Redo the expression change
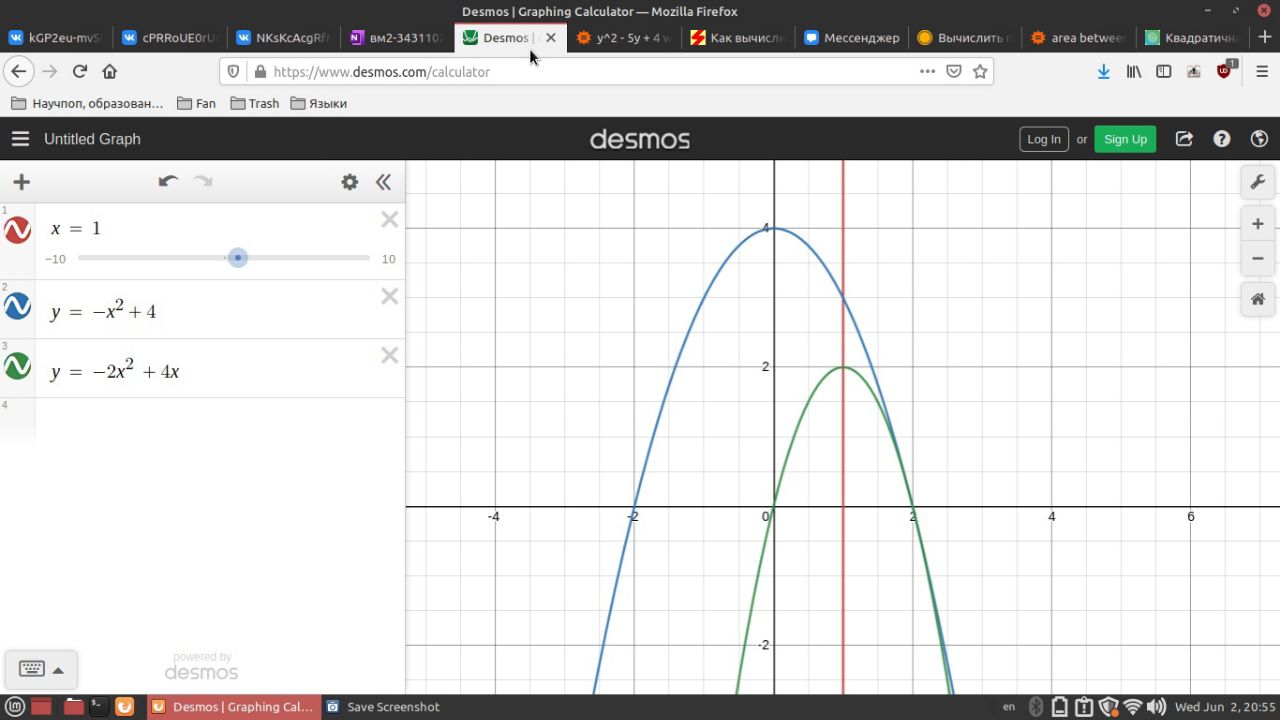1280x720 pixels. pyautogui.click(x=203, y=181)
